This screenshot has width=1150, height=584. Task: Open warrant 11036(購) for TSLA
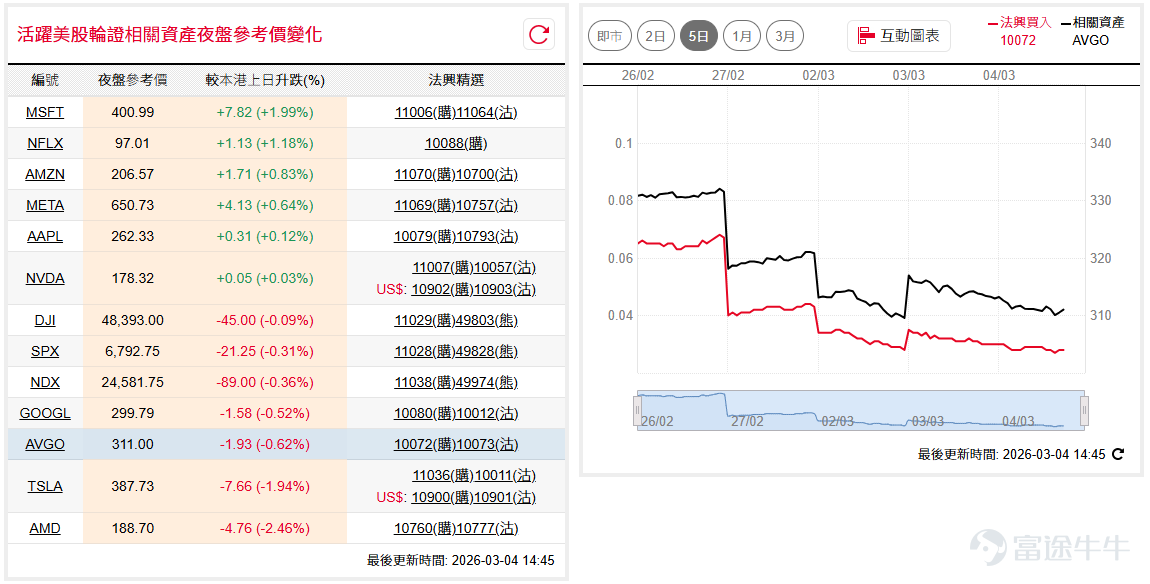pos(443,475)
